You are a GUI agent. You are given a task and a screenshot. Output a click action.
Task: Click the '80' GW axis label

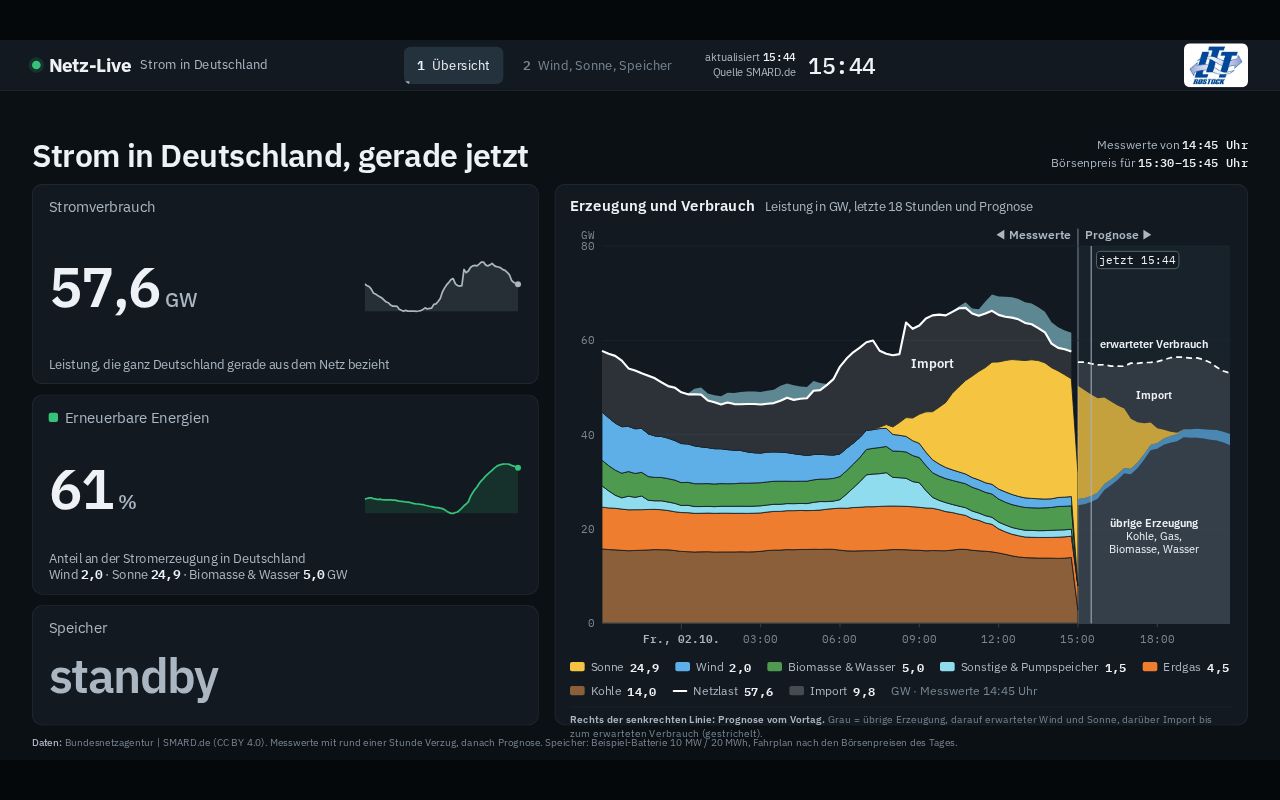(x=588, y=246)
